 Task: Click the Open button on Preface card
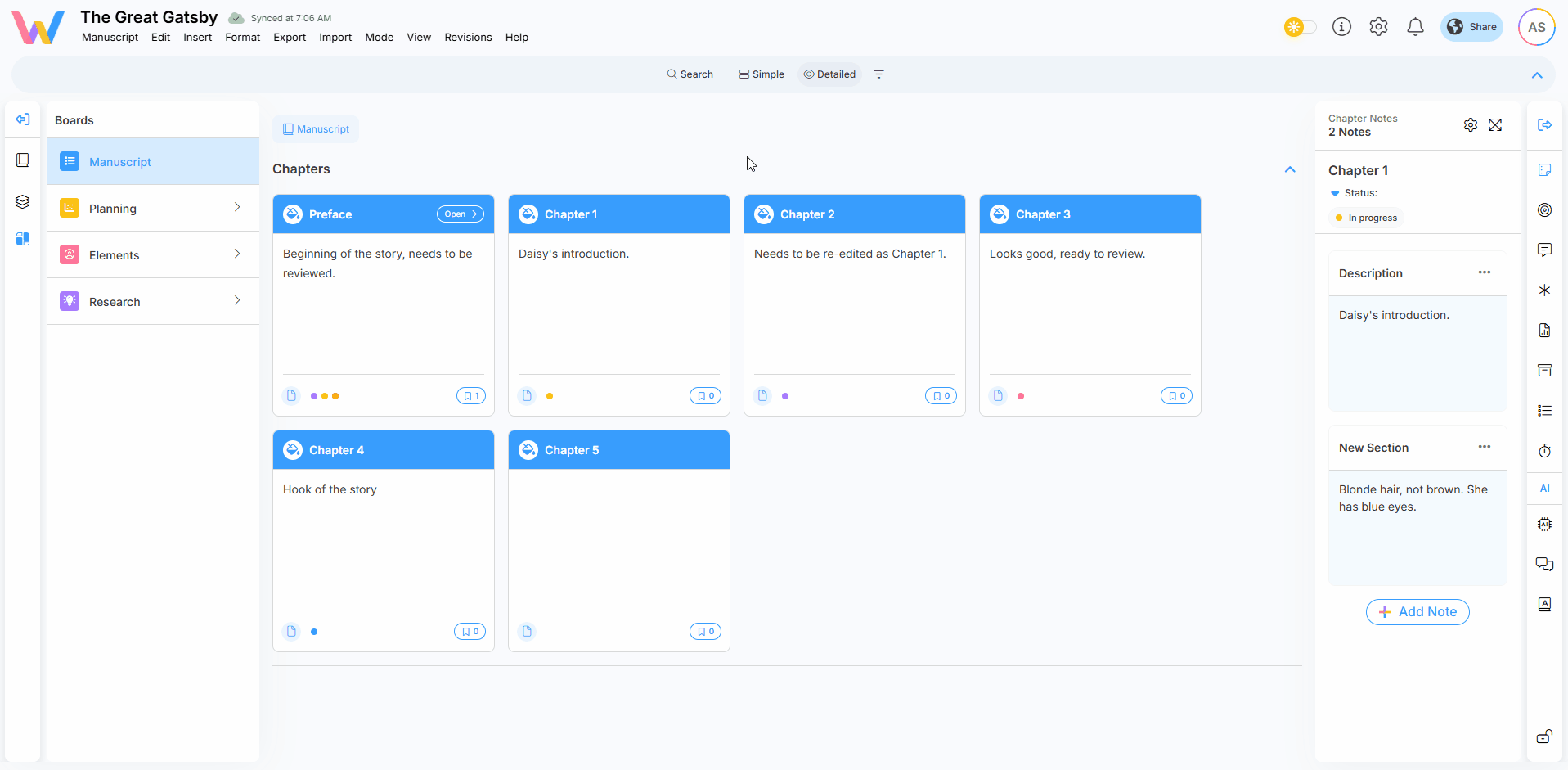[x=460, y=214]
